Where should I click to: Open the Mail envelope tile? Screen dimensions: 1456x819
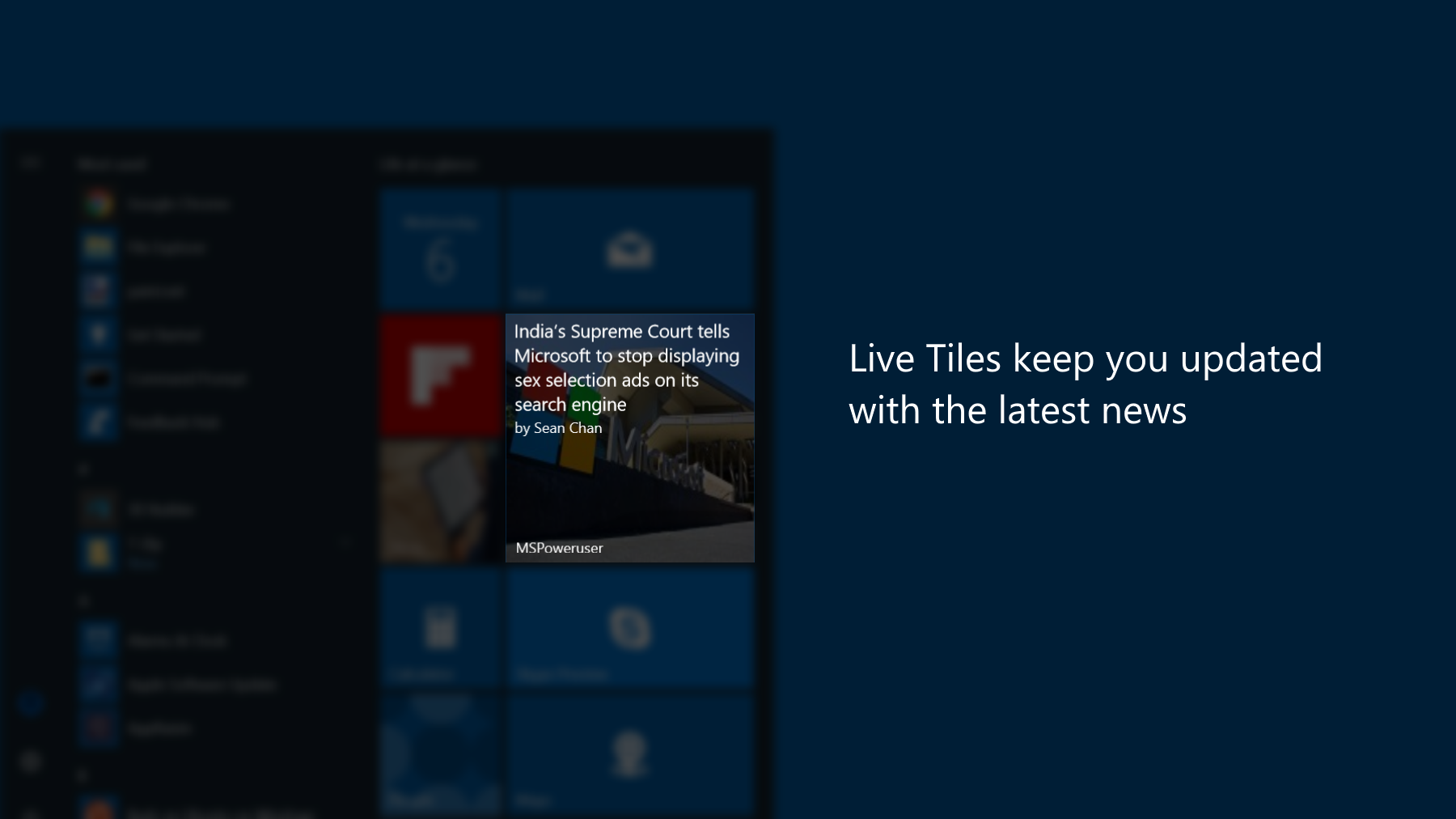click(x=630, y=249)
